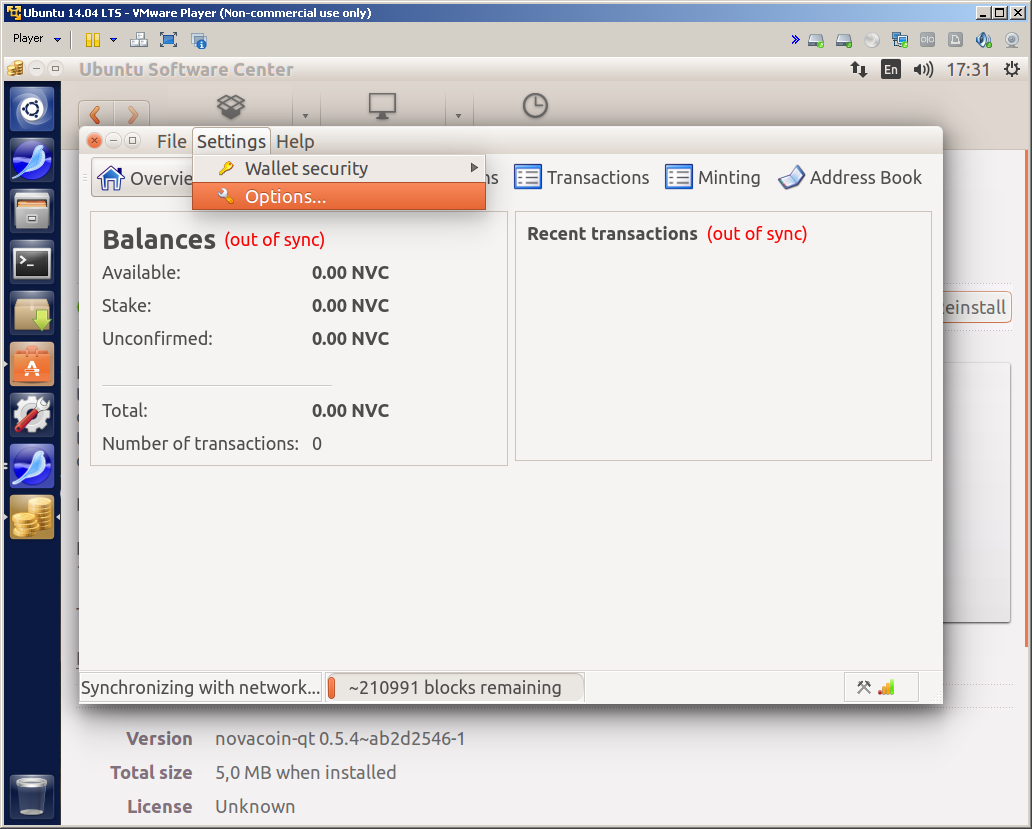Click the VMware webcam device icon

pyautogui.click(x=1012, y=40)
